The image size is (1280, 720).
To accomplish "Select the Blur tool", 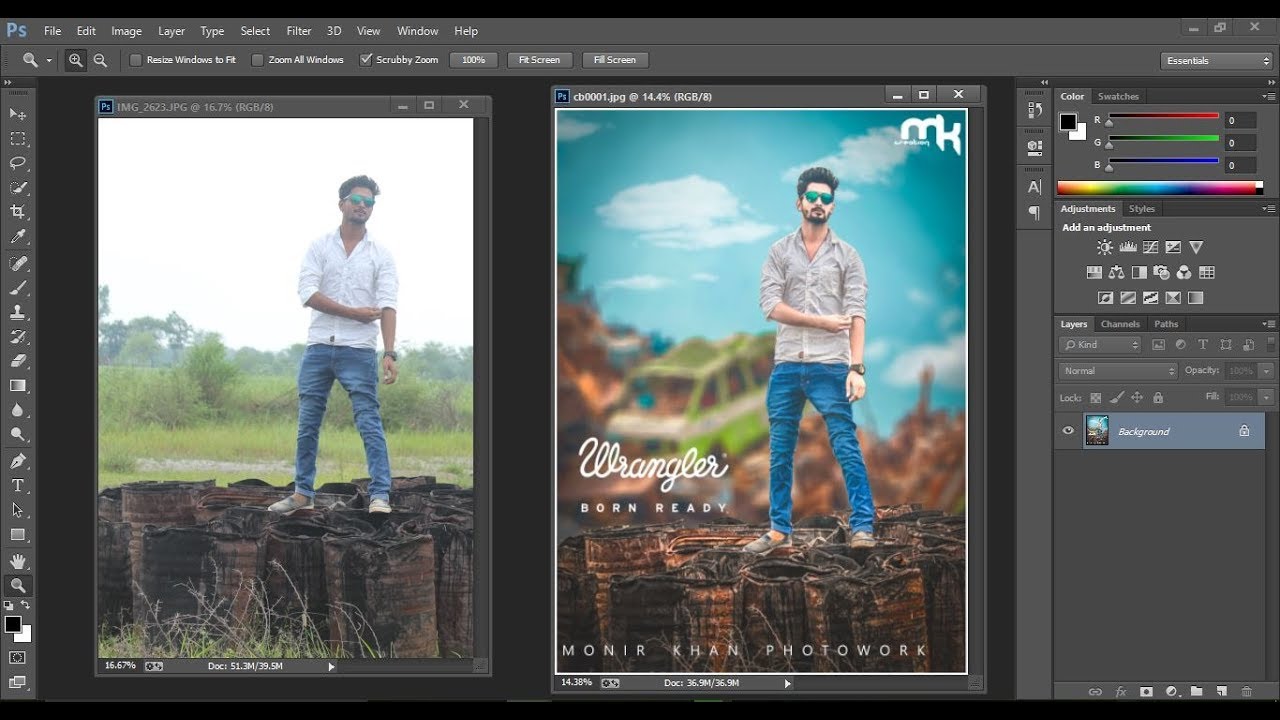I will [x=18, y=410].
